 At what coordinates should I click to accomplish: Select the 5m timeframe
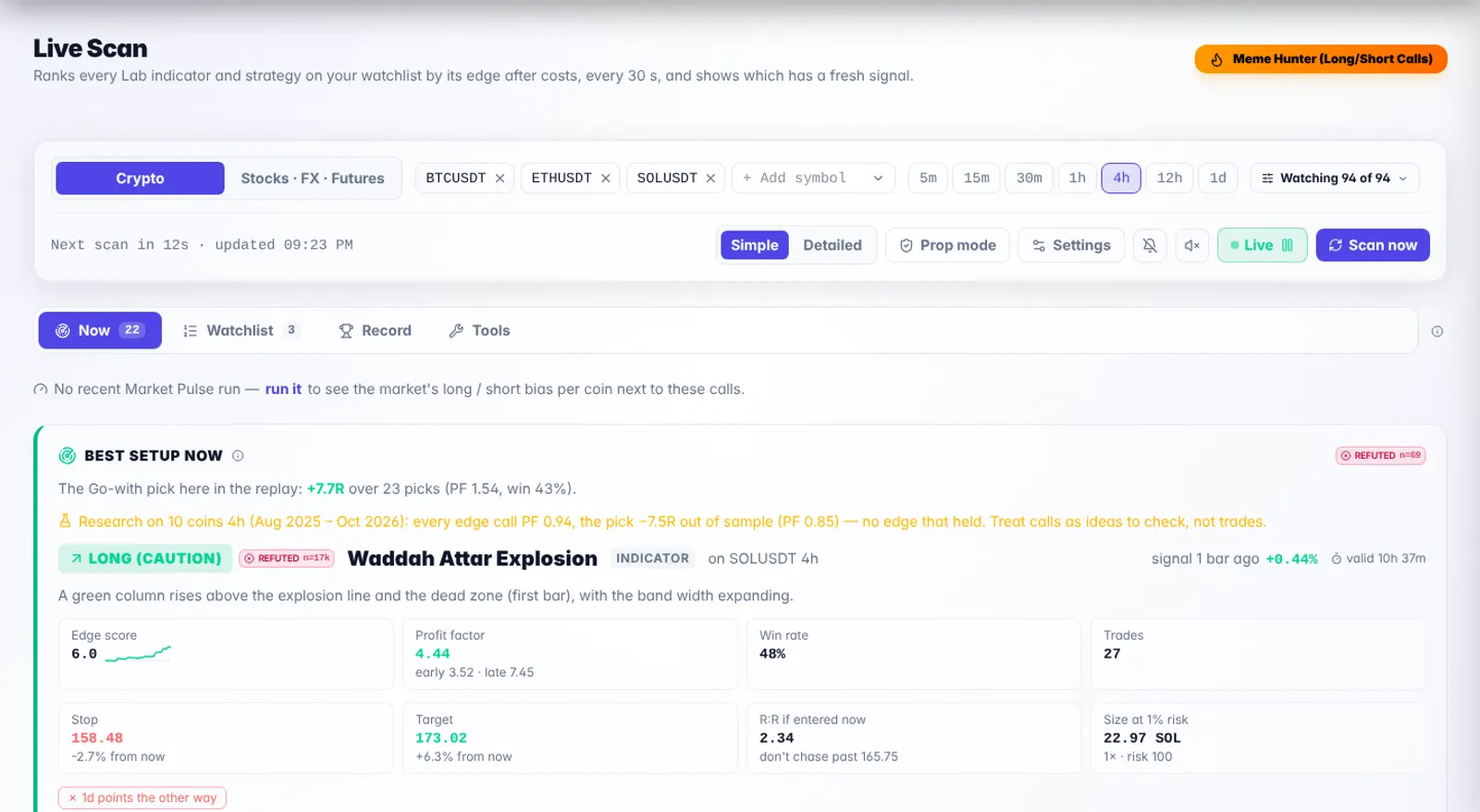928,178
